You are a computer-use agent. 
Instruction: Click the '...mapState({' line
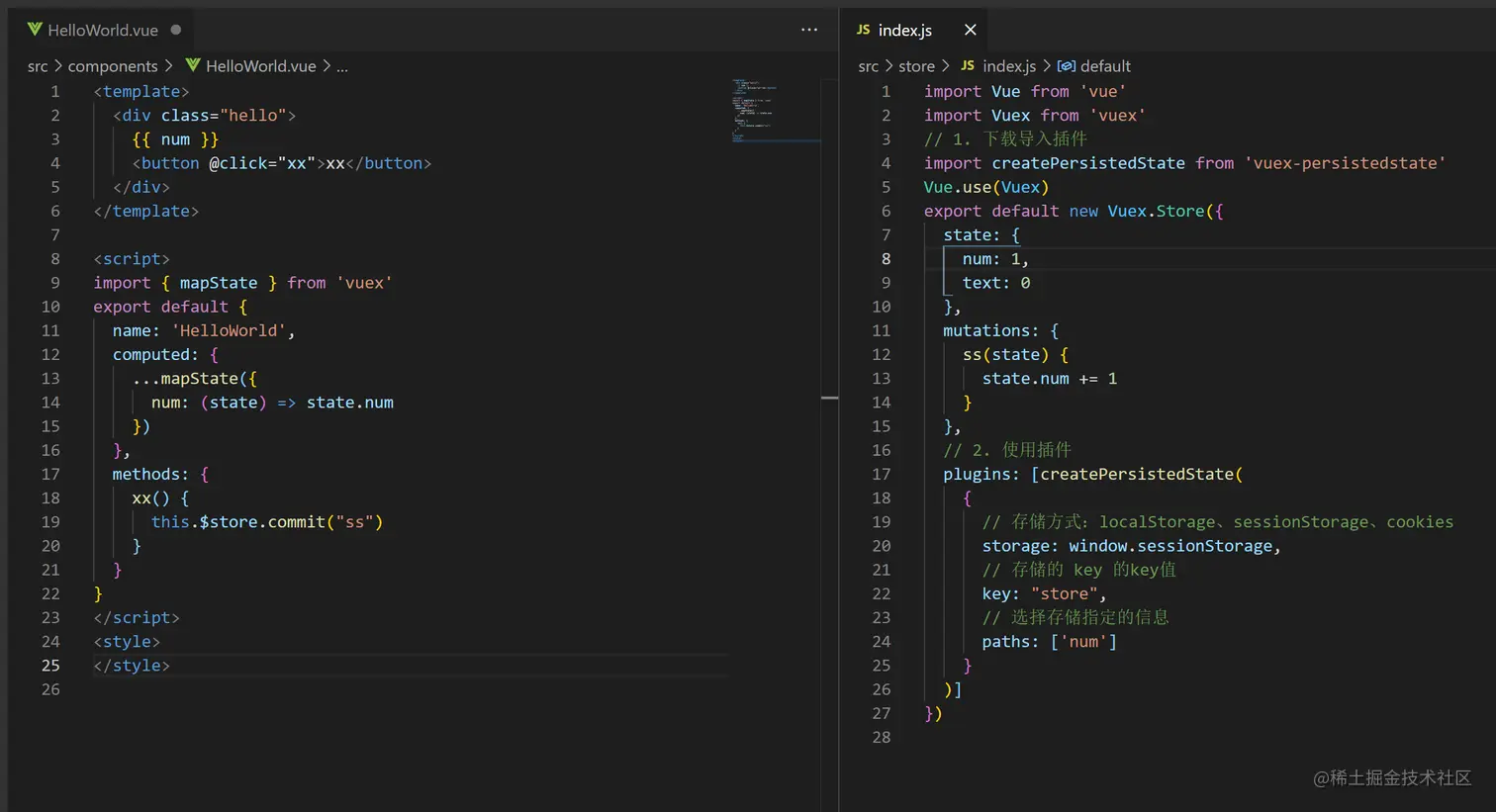[x=195, y=379]
